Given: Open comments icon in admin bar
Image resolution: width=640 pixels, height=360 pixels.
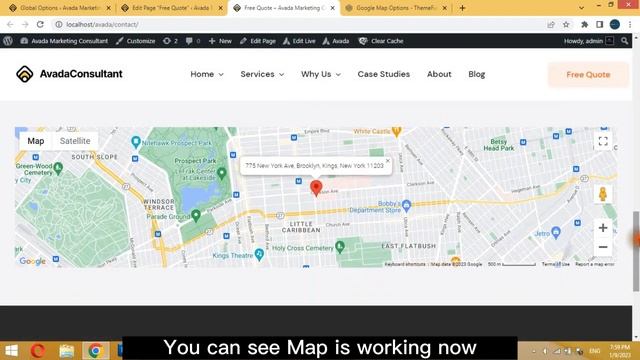Looking at the screenshot, I should 193,41.
